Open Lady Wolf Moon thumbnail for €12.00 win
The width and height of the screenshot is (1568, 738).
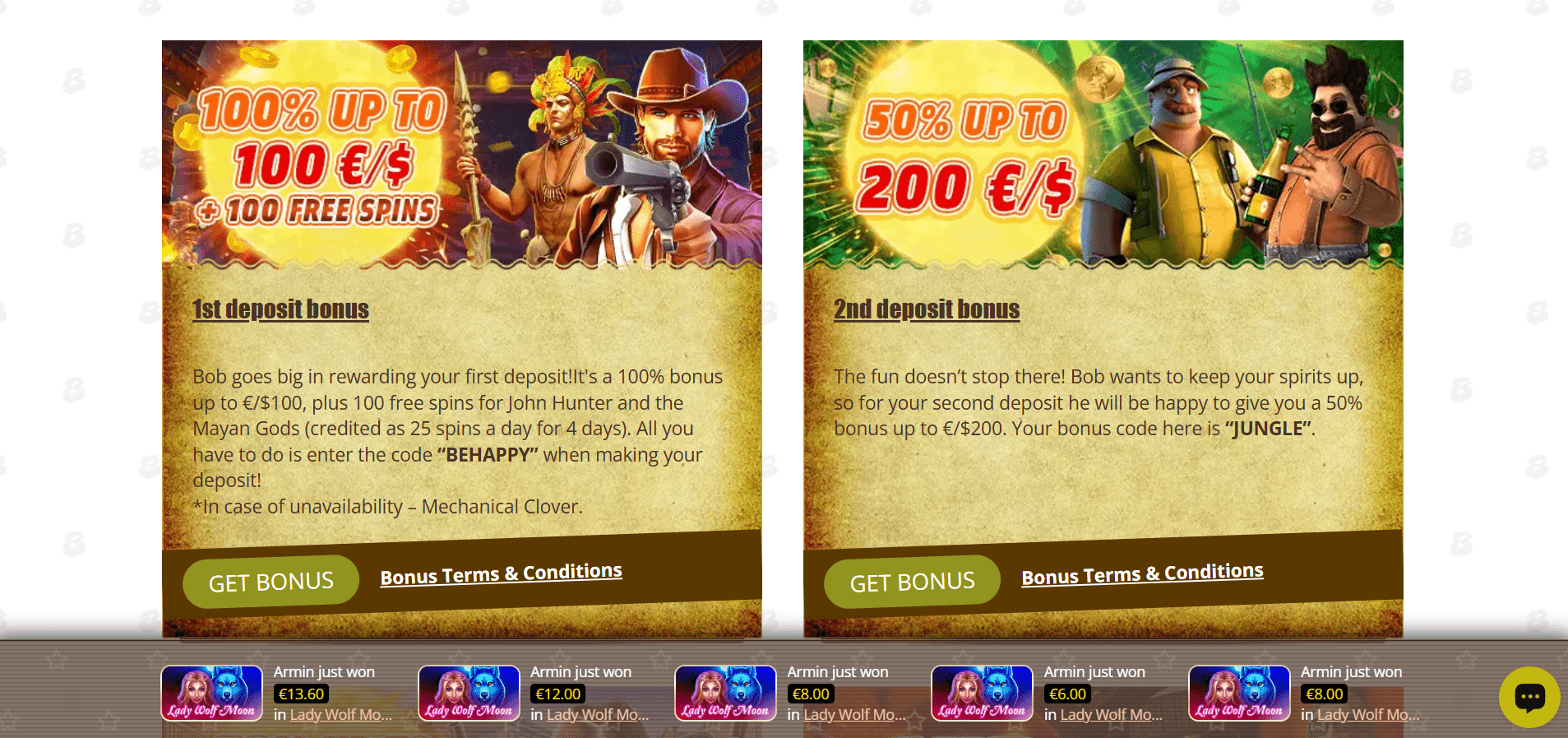[469, 694]
